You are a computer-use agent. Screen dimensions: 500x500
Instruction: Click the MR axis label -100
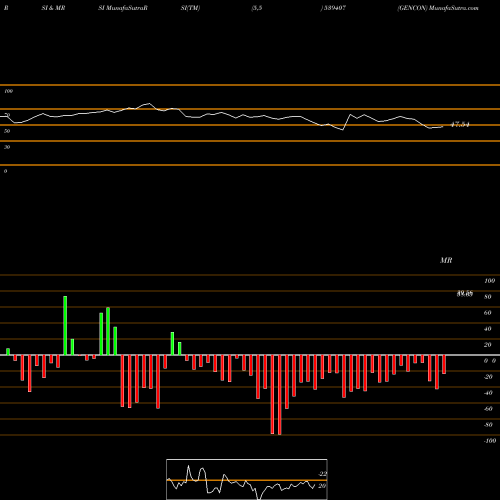490,441
